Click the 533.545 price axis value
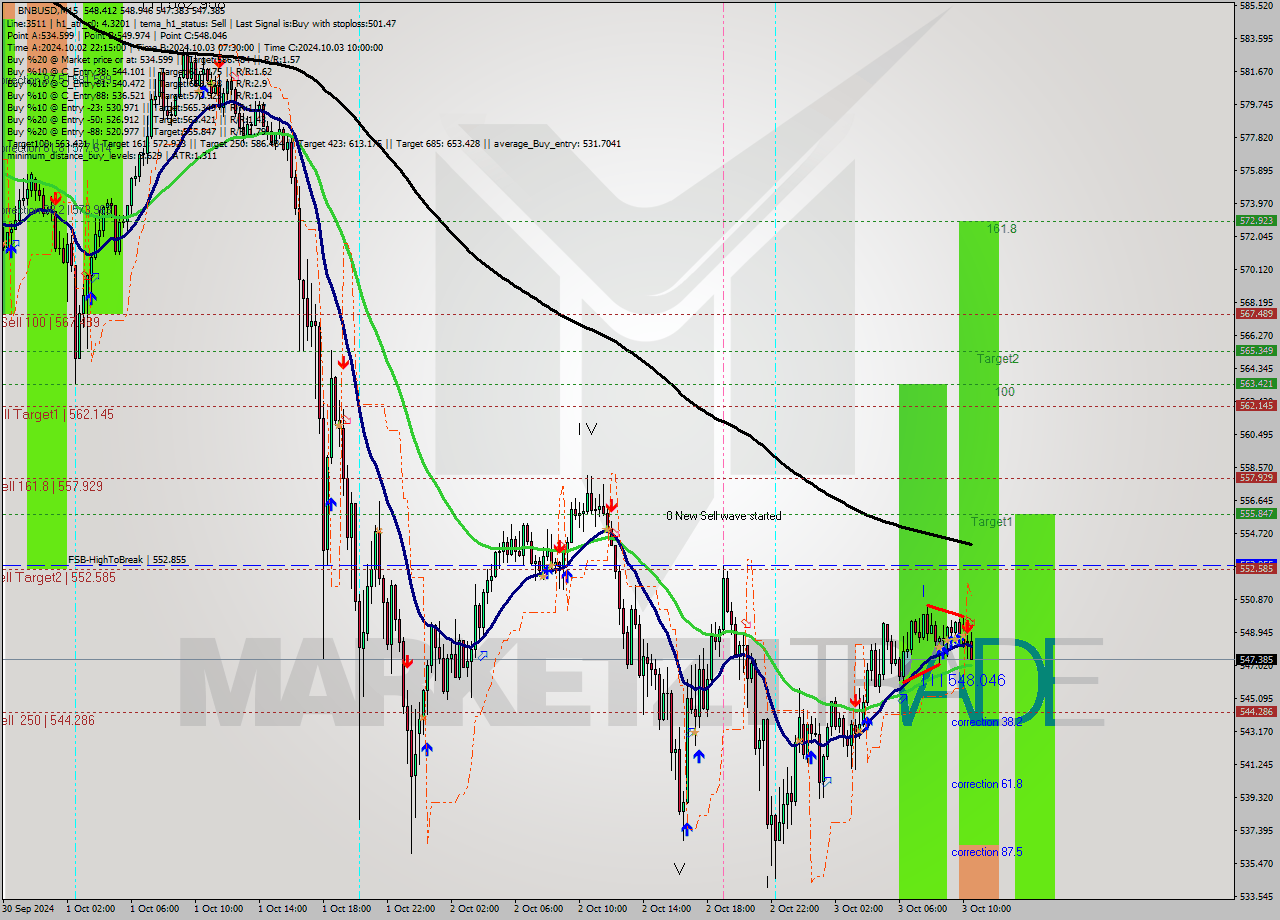This screenshot has width=1280, height=920. 1256,897
